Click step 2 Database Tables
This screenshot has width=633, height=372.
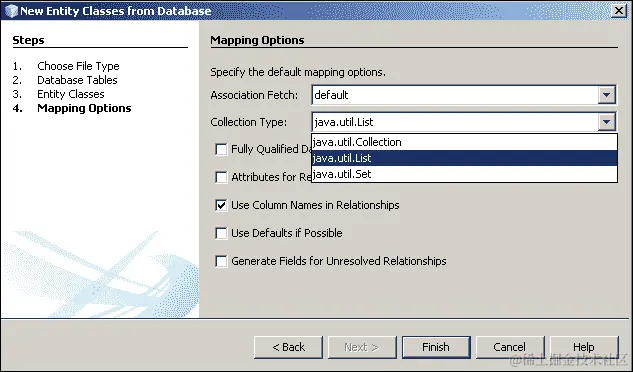(x=77, y=80)
